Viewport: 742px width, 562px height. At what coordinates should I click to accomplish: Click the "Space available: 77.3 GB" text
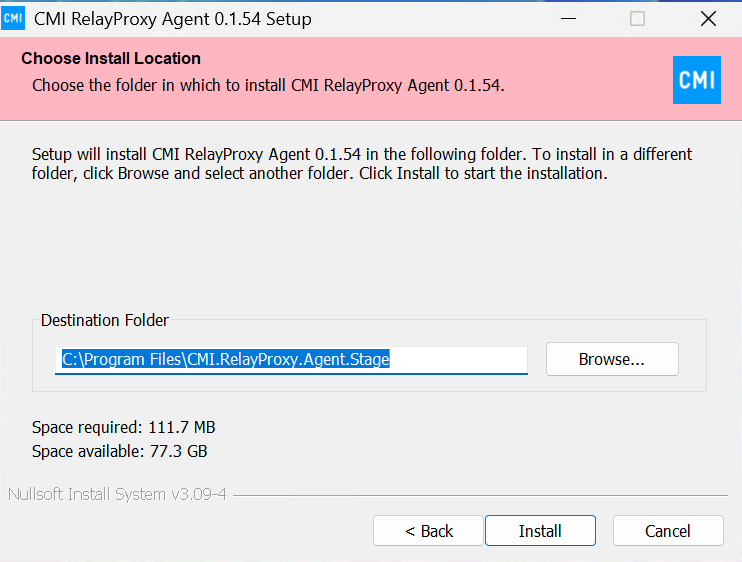[x=120, y=451]
